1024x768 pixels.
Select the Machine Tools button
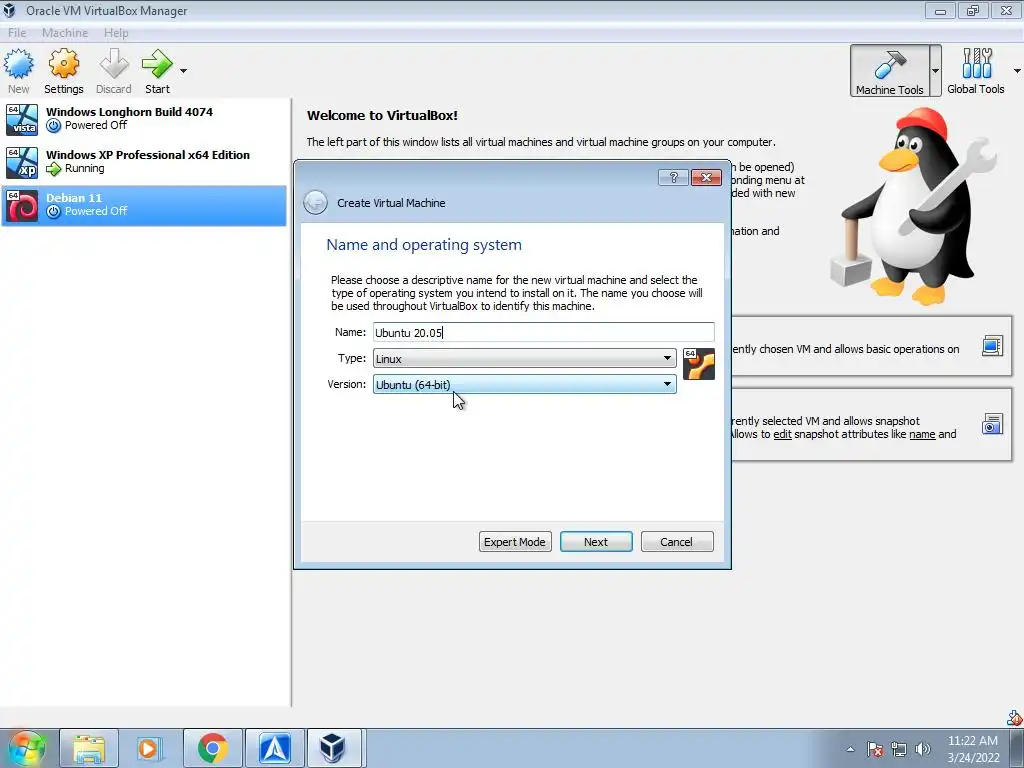[889, 71]
